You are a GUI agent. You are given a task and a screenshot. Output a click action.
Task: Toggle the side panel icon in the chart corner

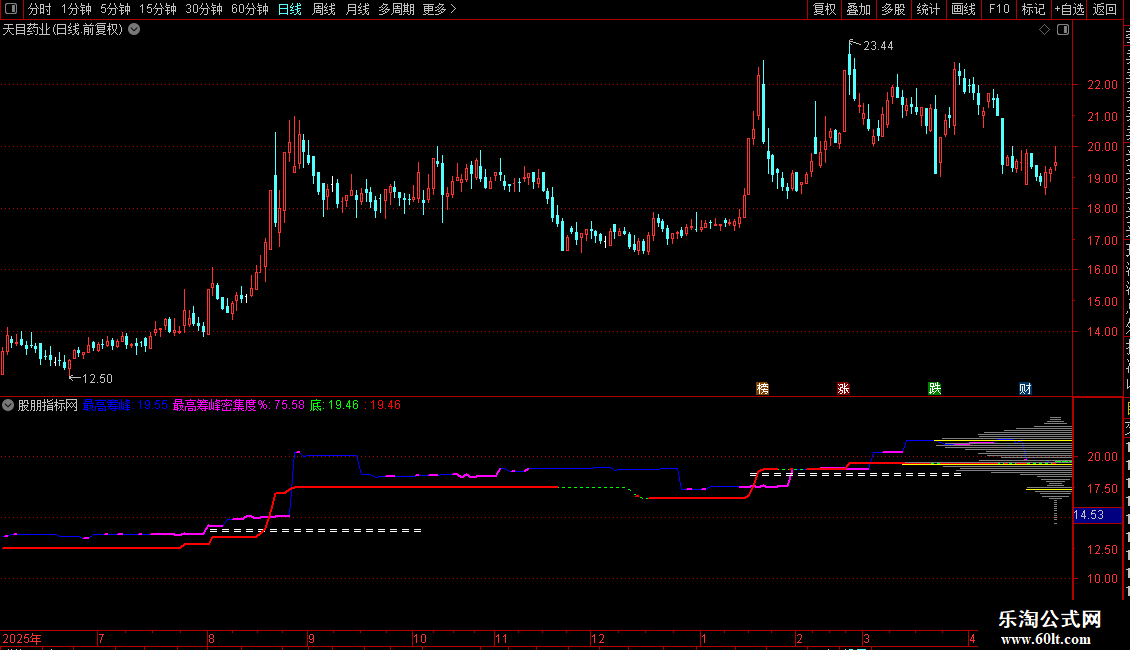click(x=1063, y=30)
